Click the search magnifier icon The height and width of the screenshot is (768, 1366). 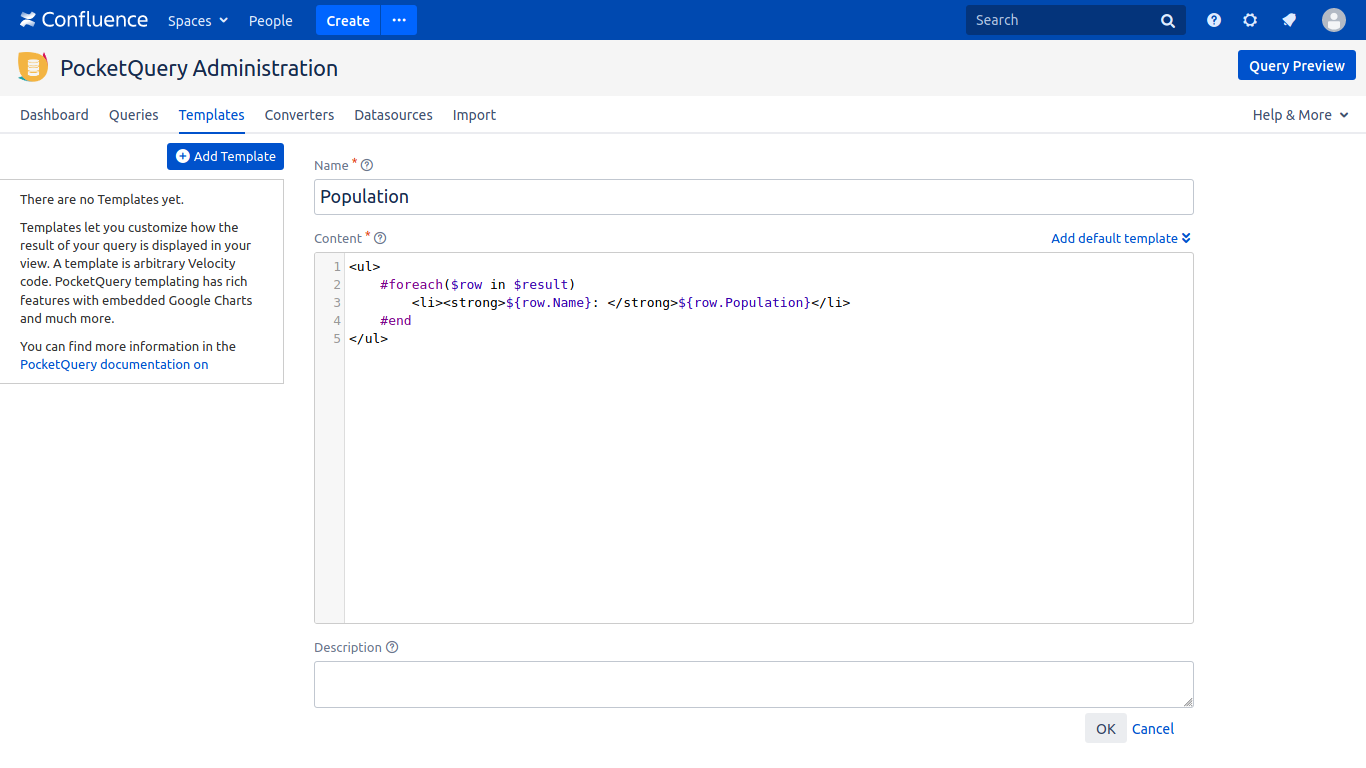coord(1168,20)
